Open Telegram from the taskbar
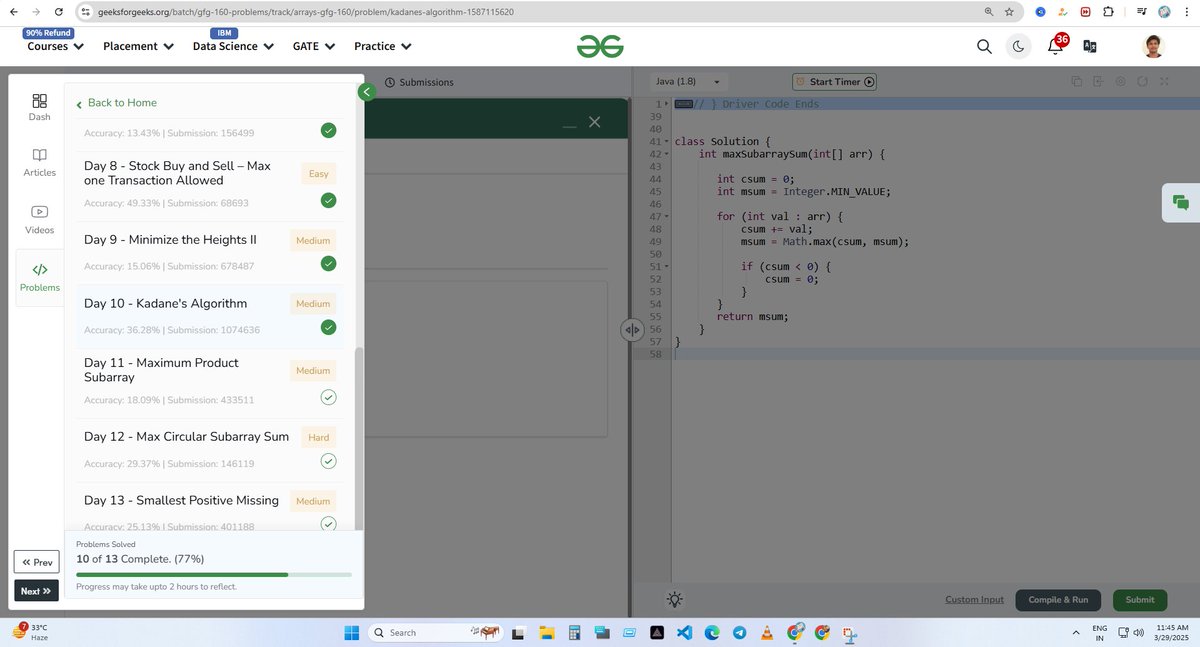 [739, 632]
